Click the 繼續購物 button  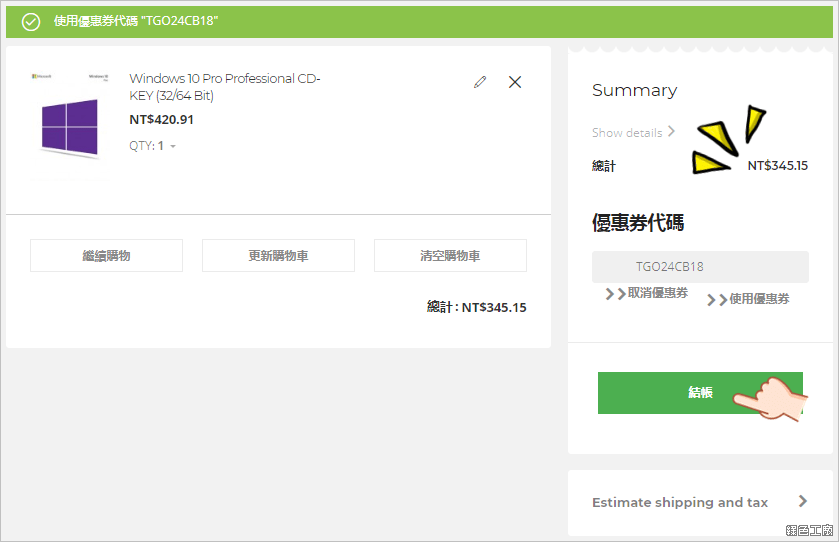tap(106, 256)
